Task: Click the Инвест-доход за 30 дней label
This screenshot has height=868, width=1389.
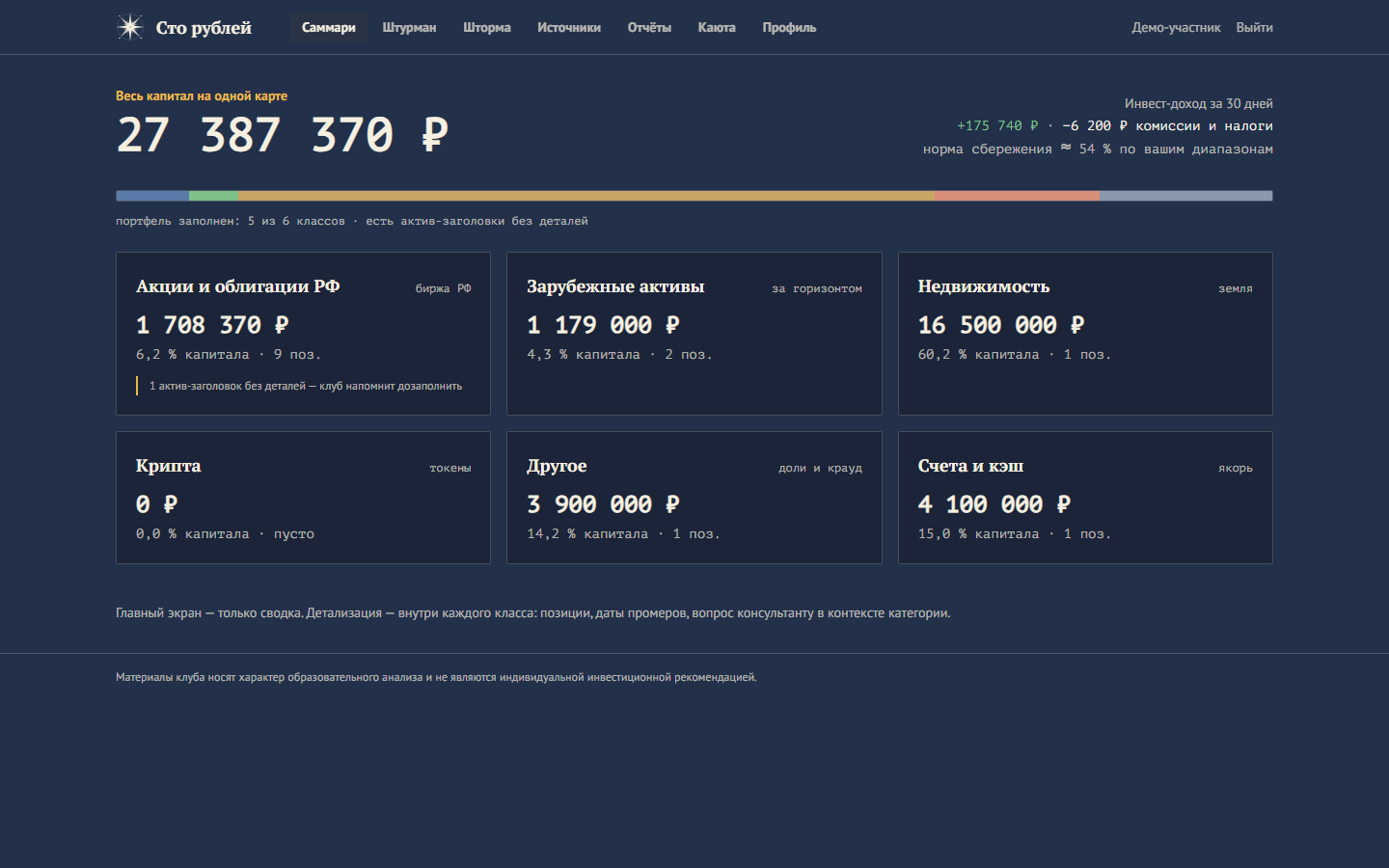Action: coord(1199,104)
